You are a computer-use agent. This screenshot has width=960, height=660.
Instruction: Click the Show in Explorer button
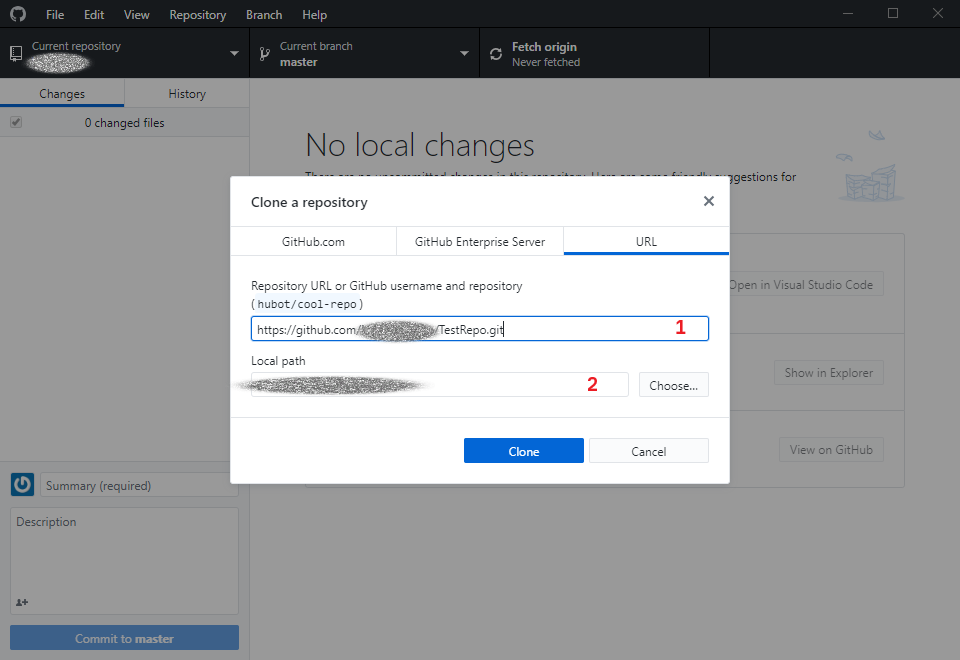829,373
